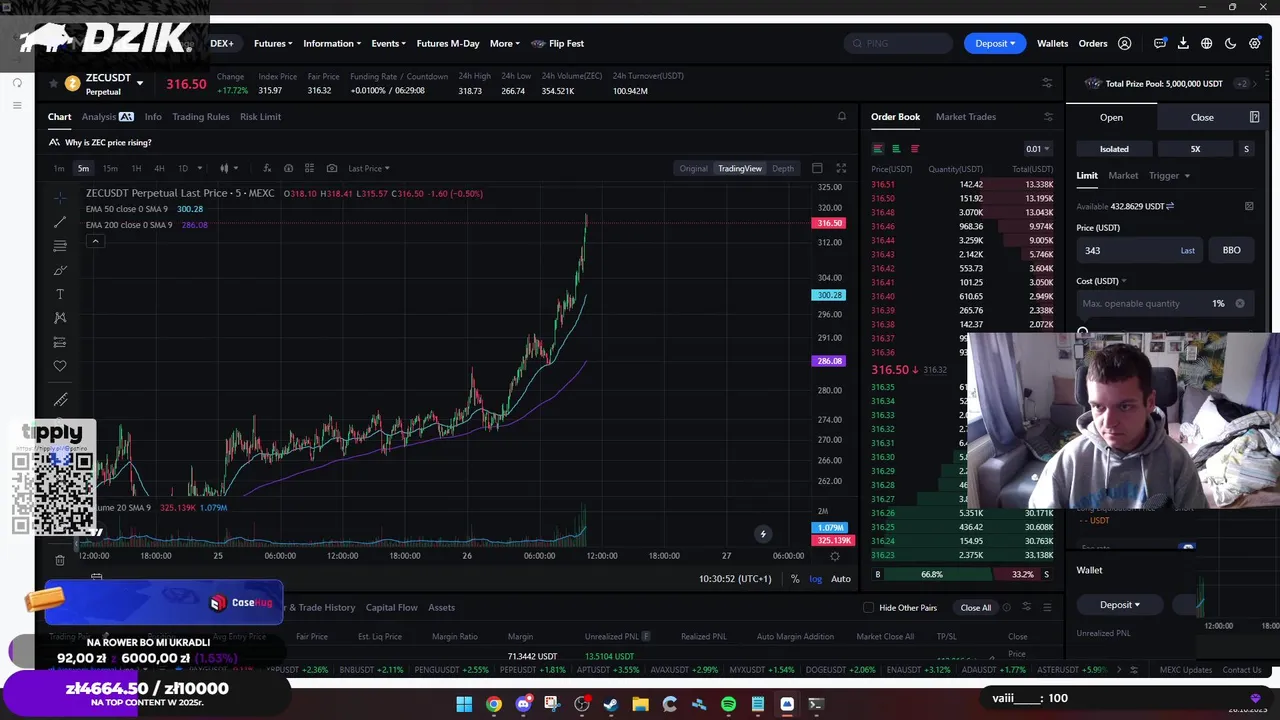Viewport: 1280px width, 720px height.
Task: Open Steam from the taskbar
Action: click(611, 705)
